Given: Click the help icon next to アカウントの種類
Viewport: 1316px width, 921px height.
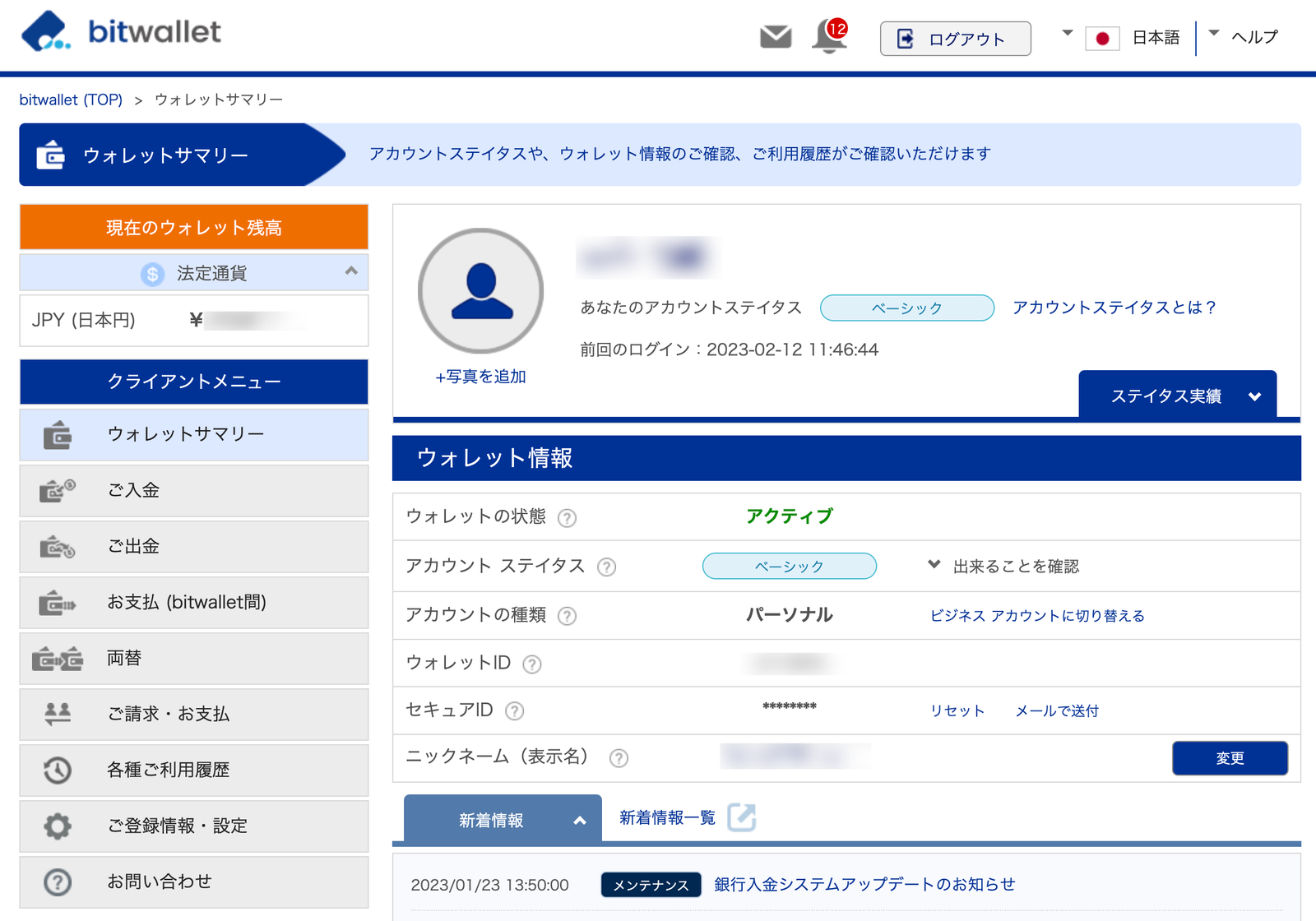Looking at the screenshot, I should coord(567,616).
